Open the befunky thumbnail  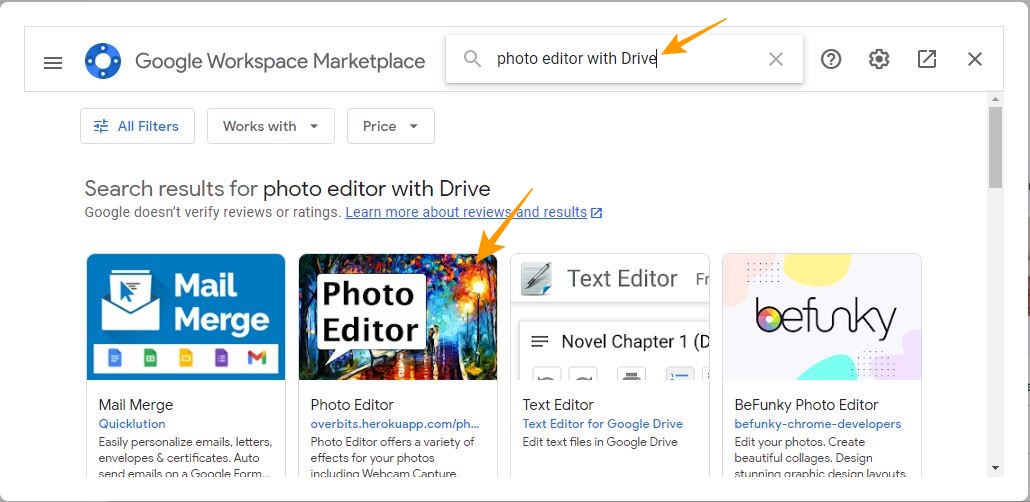click(x=822, y=317)
